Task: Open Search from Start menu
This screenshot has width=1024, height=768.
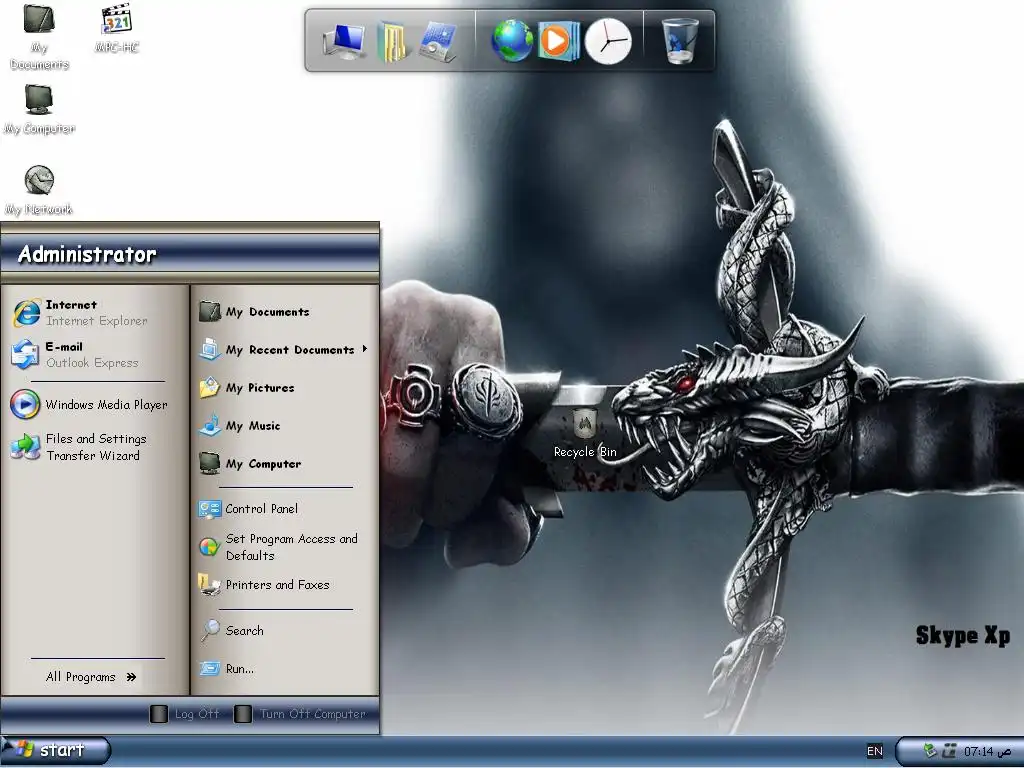Action: (x=285, y=630)
